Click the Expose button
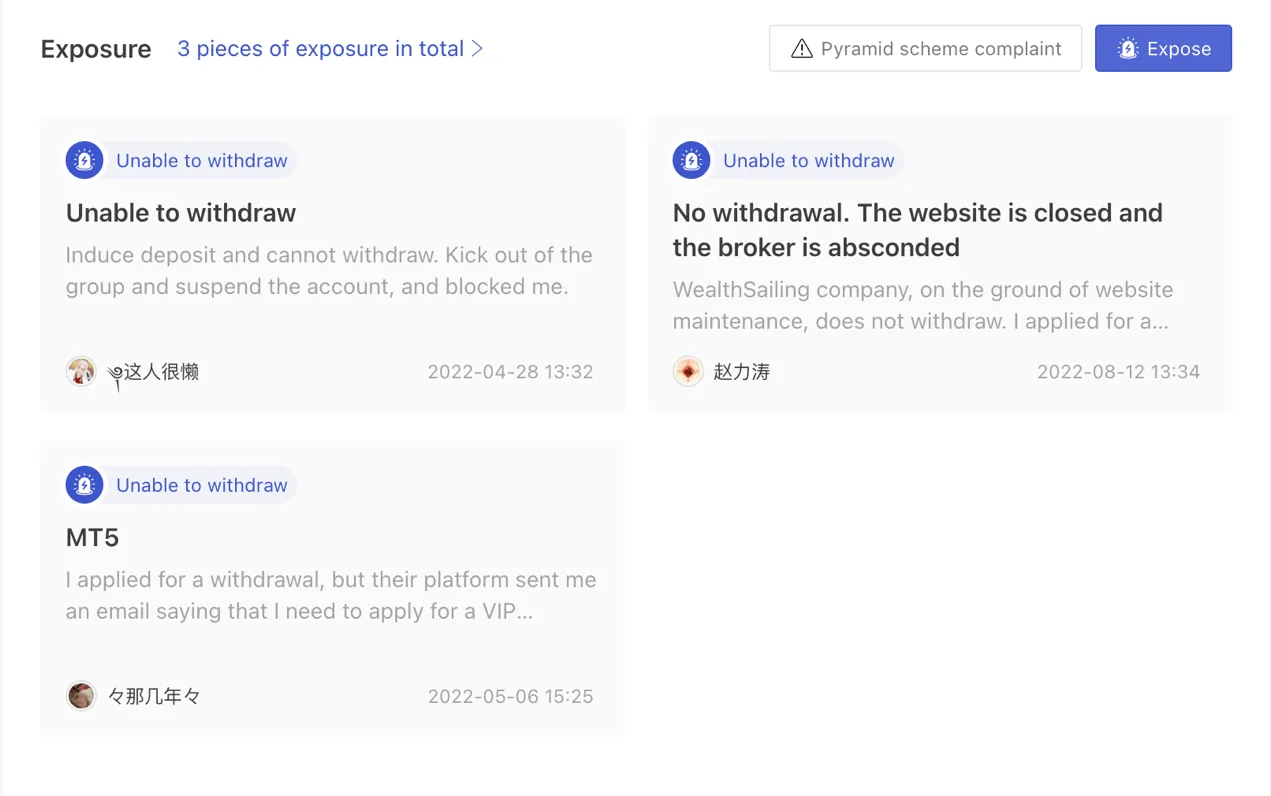This screenshot has height=796, width=1271. (x=1163, y=48)
